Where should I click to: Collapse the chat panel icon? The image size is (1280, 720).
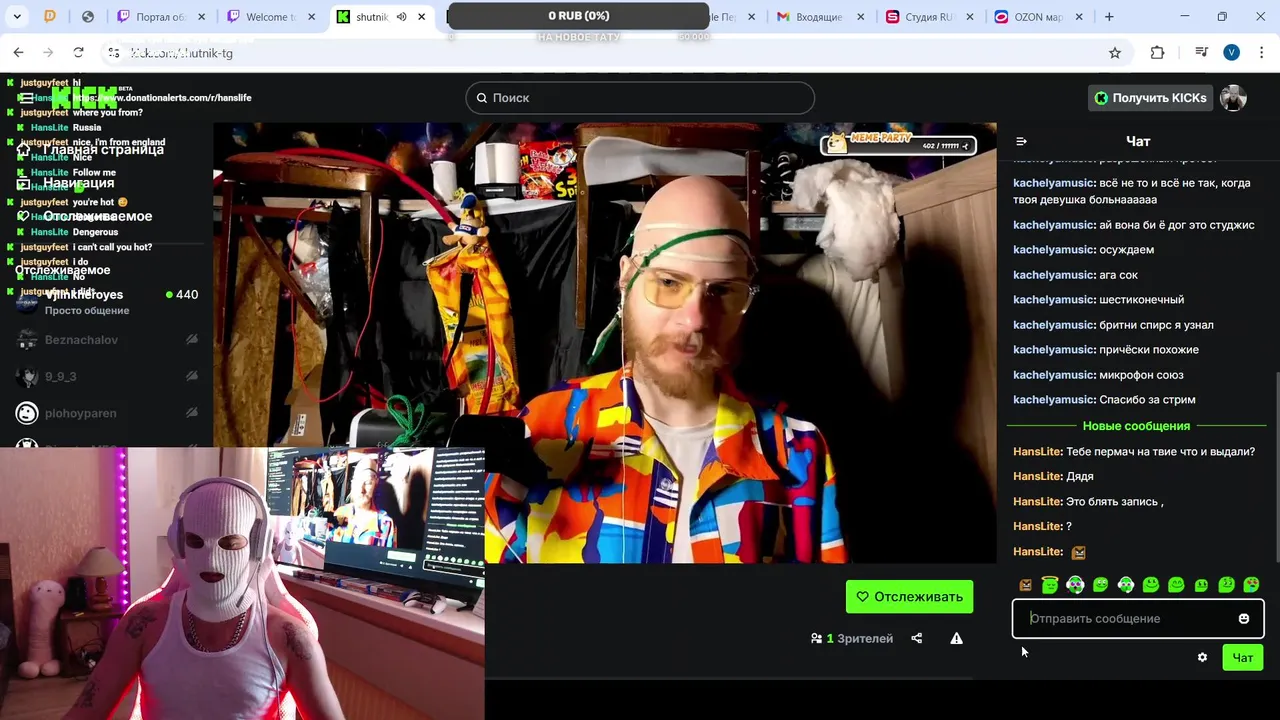(1021, 142)
